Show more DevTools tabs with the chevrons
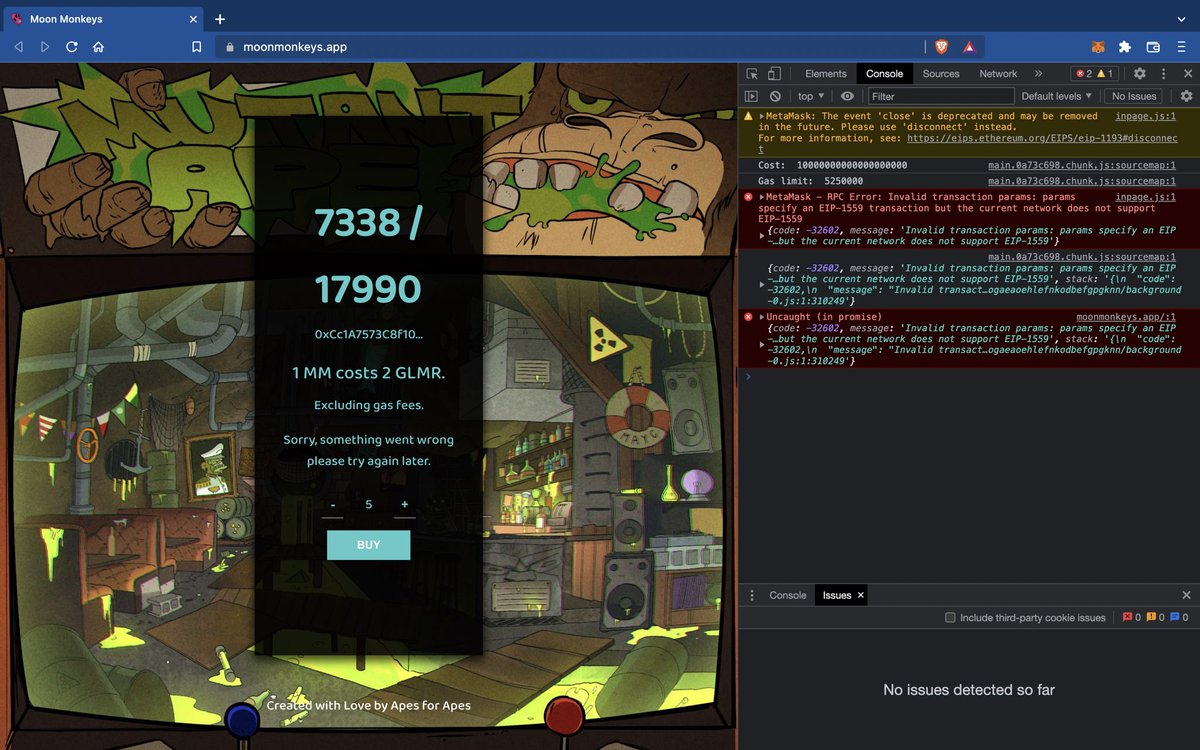Viewport: 1200px width, 750px height. 1038,74
